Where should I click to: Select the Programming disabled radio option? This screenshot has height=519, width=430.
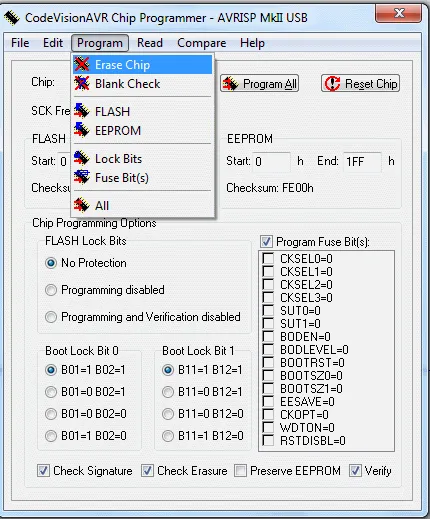coord(51,290)
